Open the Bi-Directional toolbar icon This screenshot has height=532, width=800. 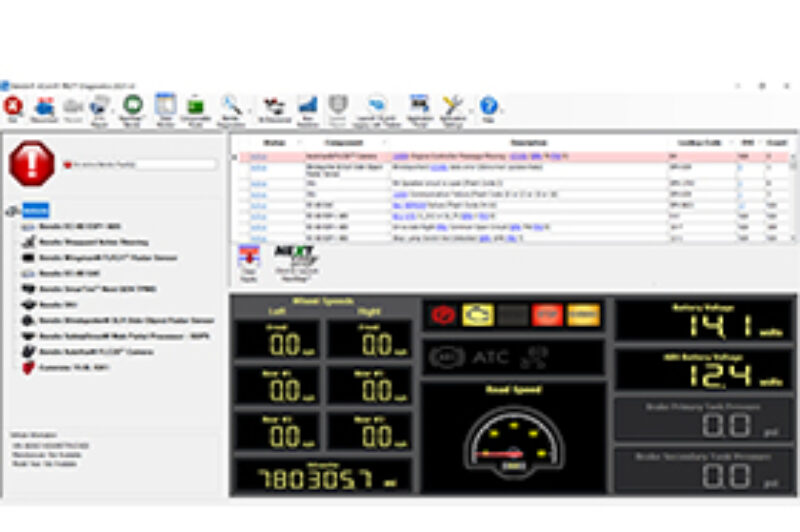[274, 106]
